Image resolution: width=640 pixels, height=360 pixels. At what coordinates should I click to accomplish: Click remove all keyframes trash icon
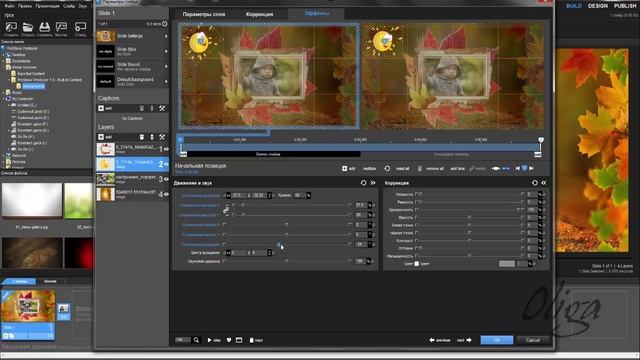tap(420, 168)
